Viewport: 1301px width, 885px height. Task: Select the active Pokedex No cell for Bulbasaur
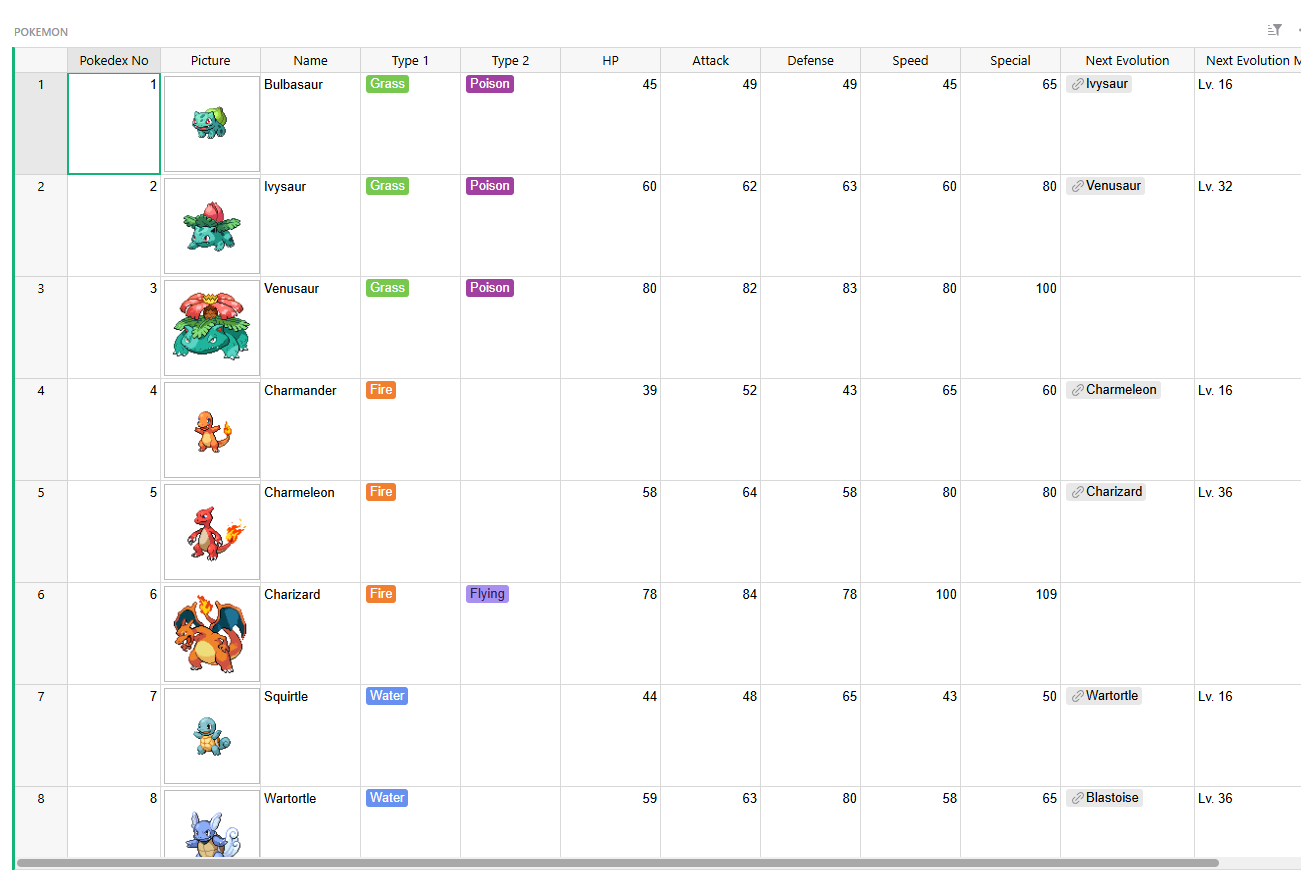pos(114,124)
